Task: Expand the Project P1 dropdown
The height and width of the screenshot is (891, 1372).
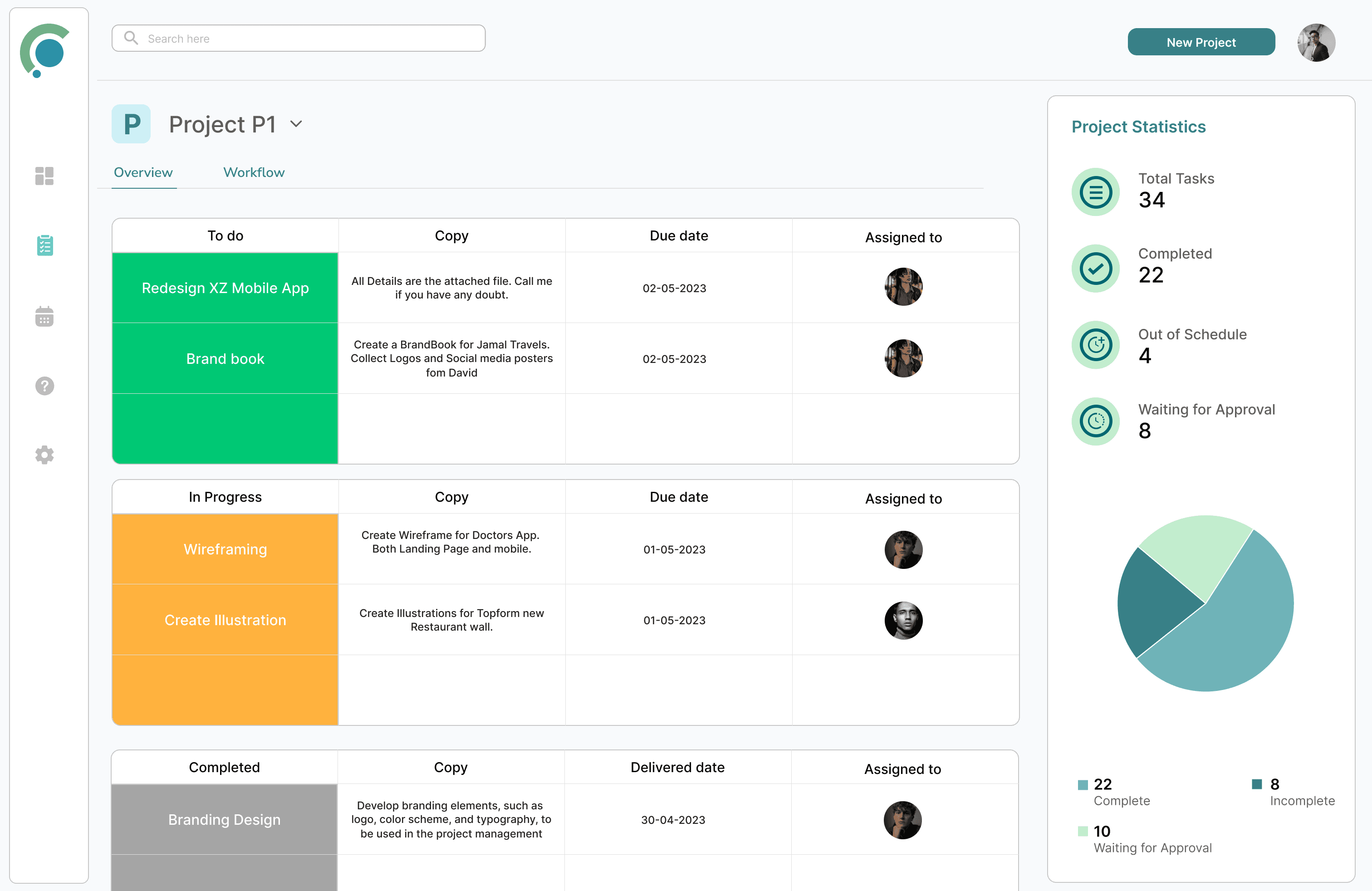Action: 296,123
